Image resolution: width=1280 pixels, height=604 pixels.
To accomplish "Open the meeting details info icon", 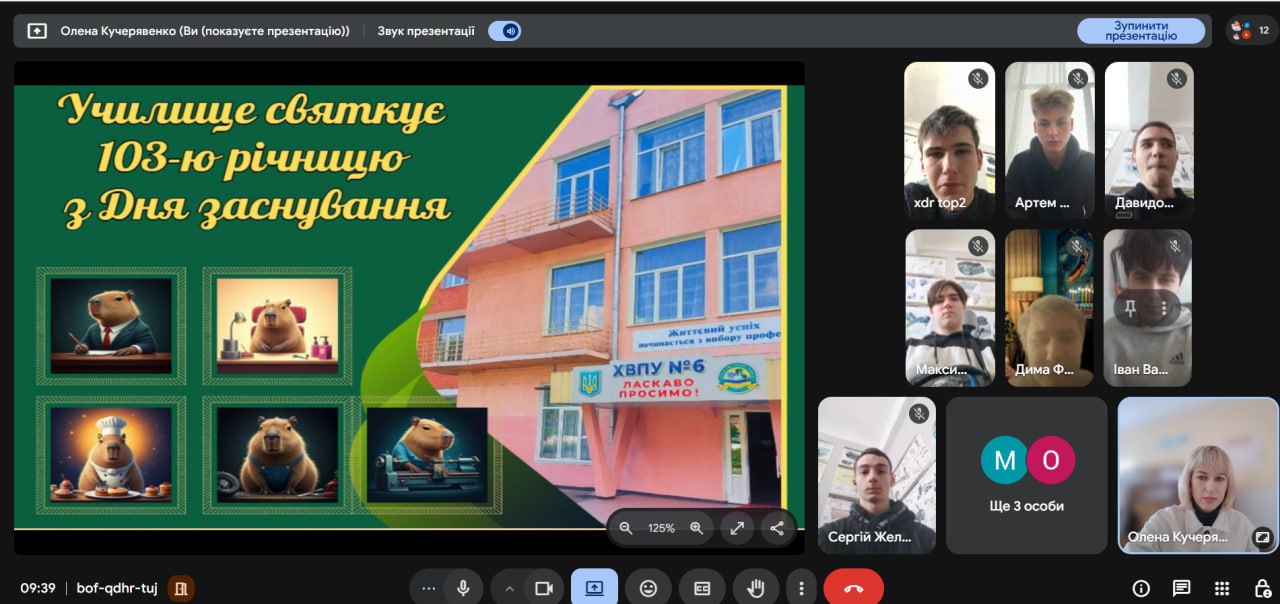I will click(1141, 588).
